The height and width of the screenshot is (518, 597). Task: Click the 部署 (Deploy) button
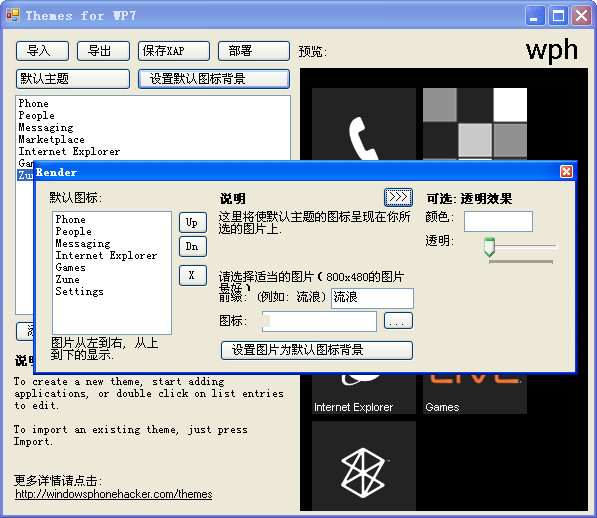click(254, 51)
